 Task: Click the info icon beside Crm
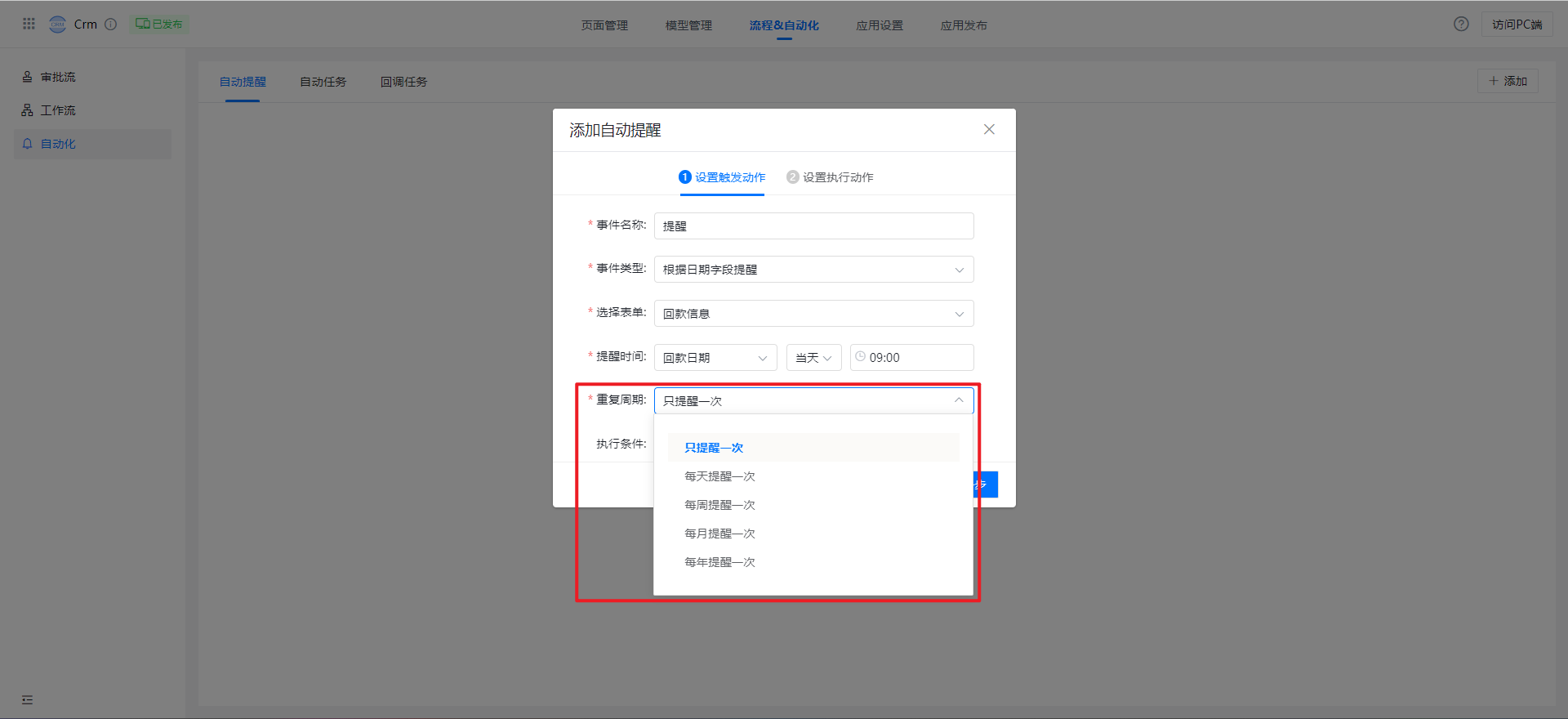[x=111, y=24]
